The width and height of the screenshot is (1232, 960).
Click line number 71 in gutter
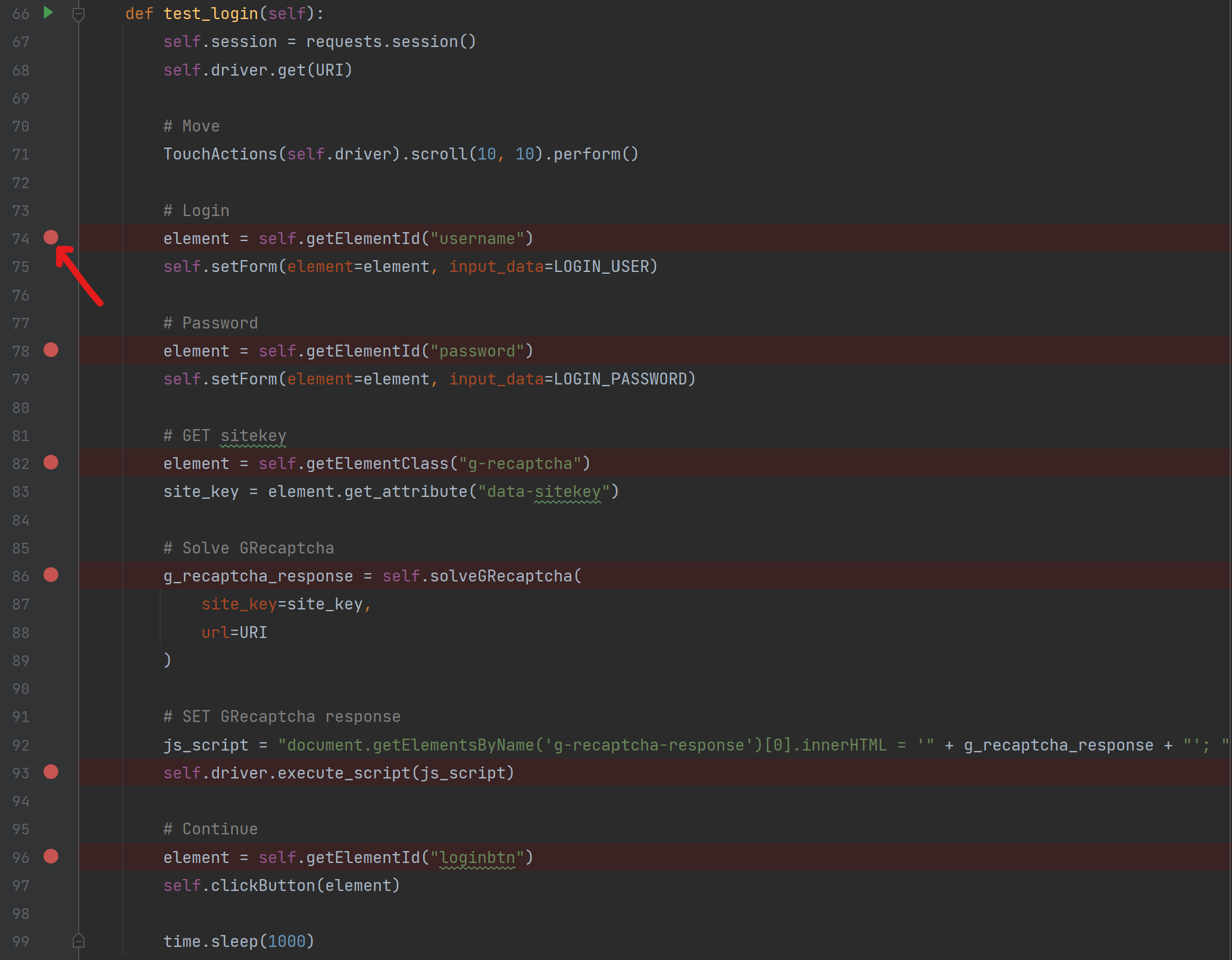coord(21,155)
